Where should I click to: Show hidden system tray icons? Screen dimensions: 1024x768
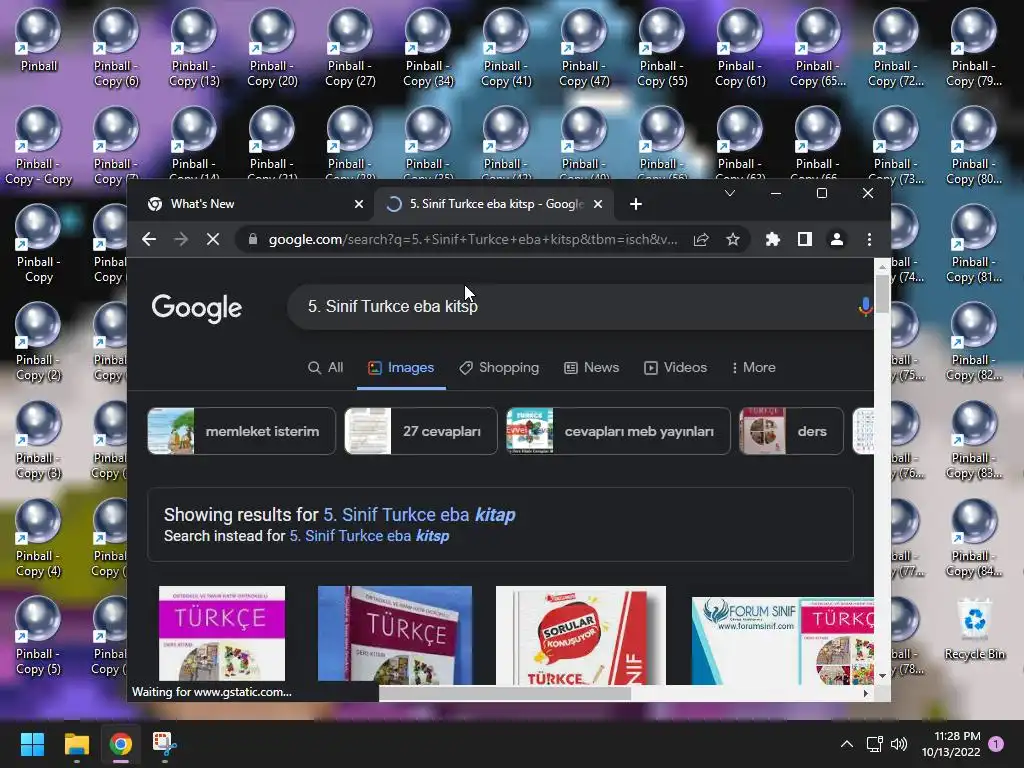click(x=846, y=744)
